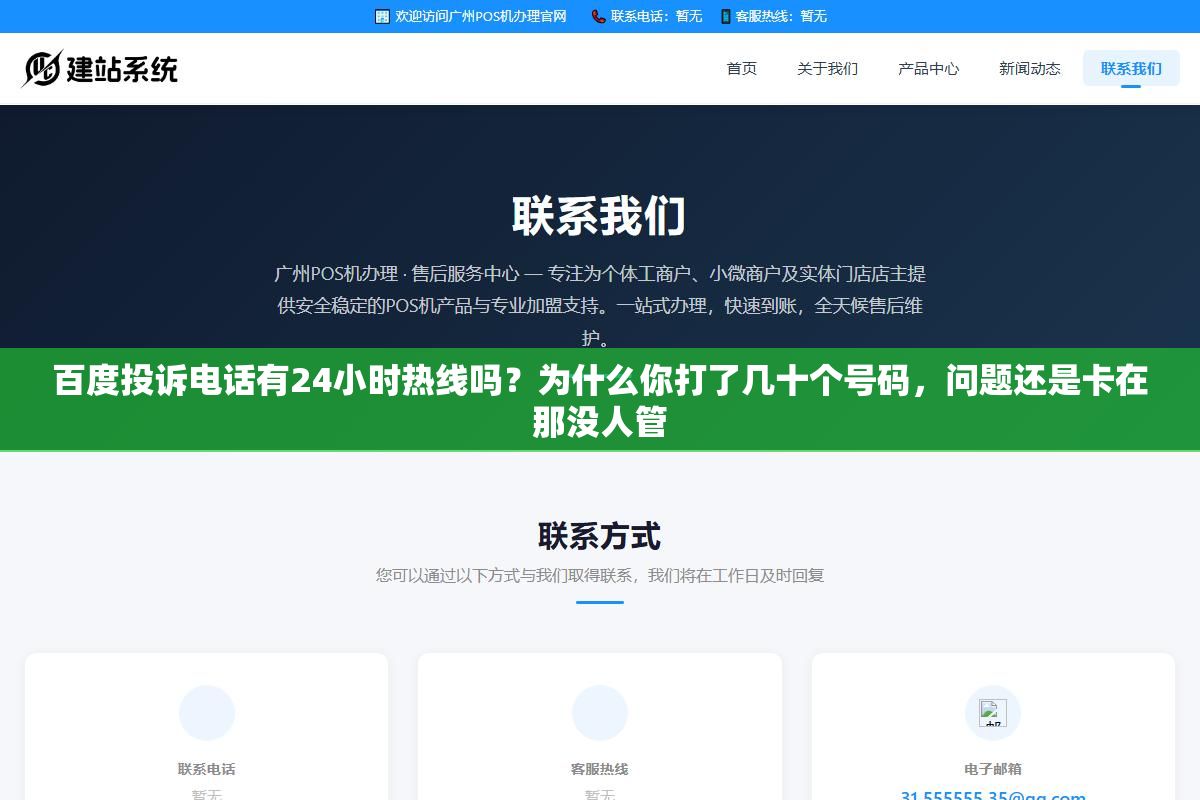Click the 建站系统 logo

[100, 68]
